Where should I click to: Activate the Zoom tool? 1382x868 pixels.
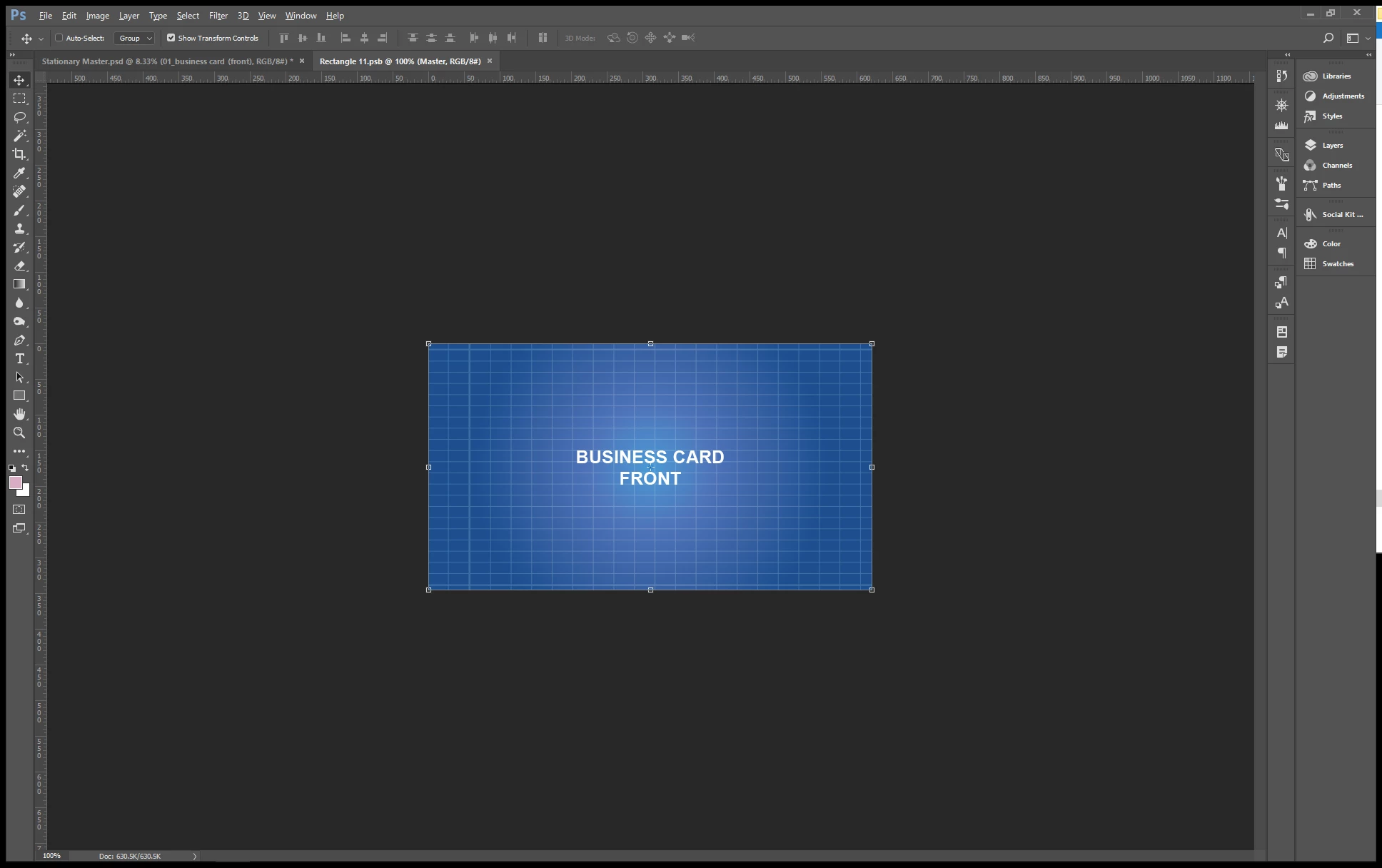point(19,433)
